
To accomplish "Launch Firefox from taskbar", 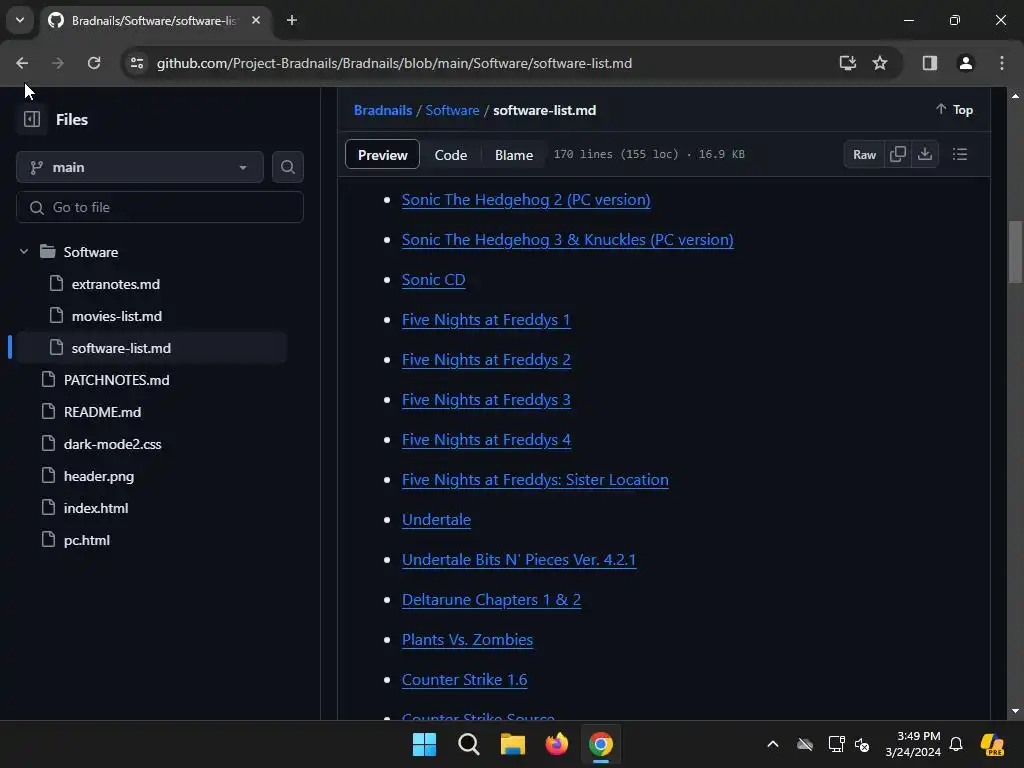I will click(556, 744).
